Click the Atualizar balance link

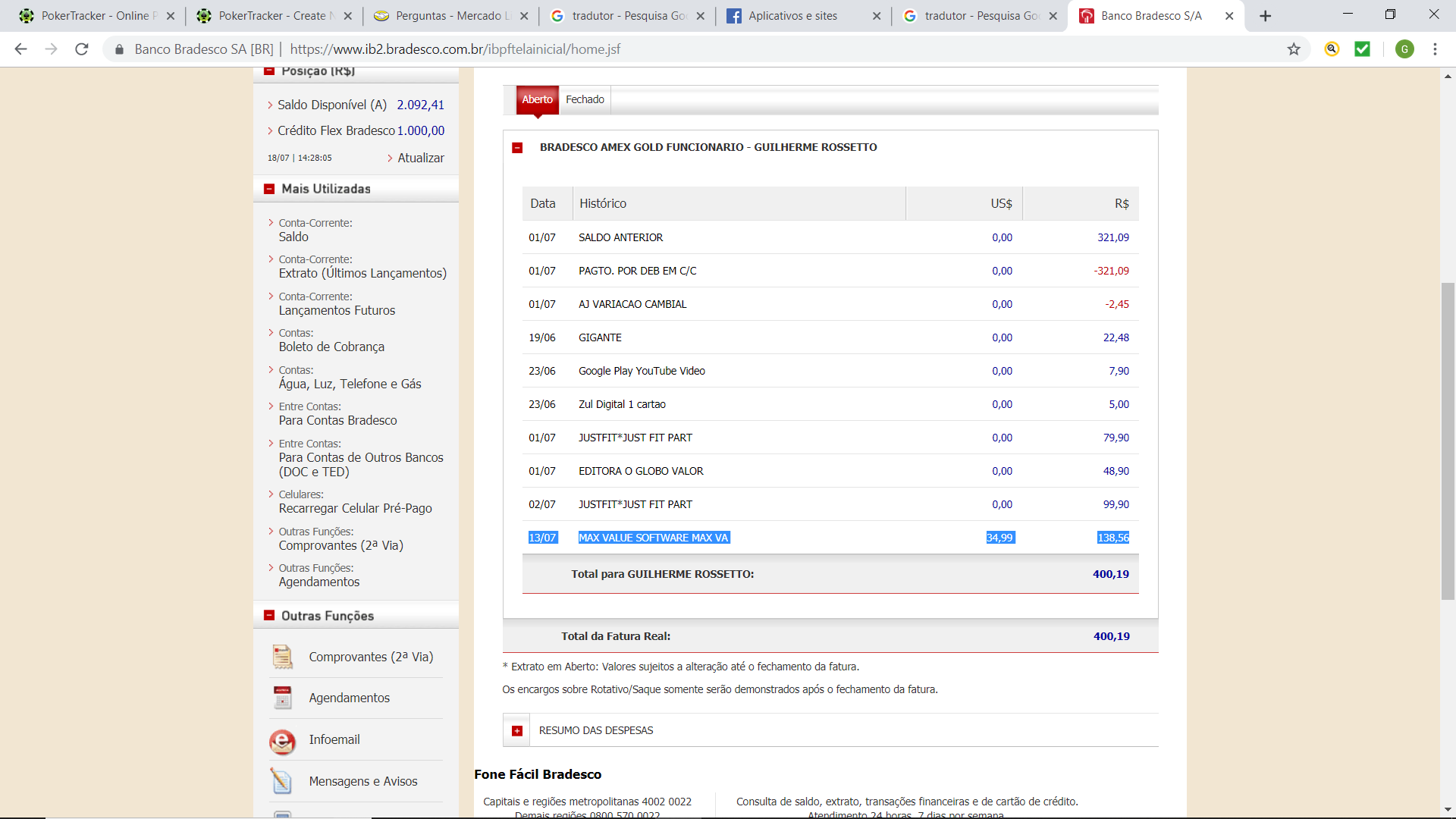pos(421,158)
